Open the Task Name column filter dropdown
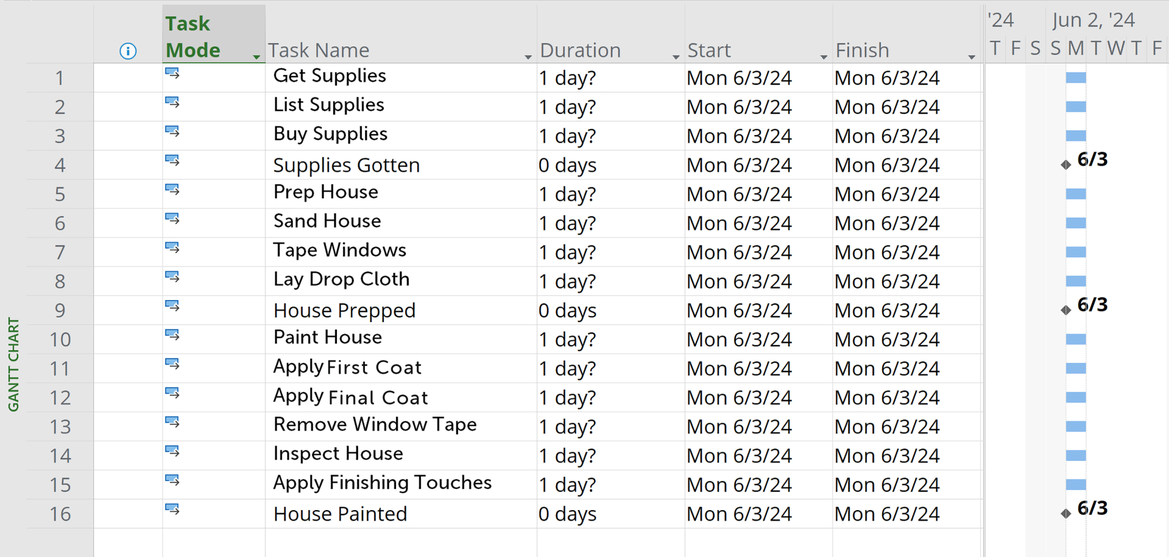 (528, 57)
